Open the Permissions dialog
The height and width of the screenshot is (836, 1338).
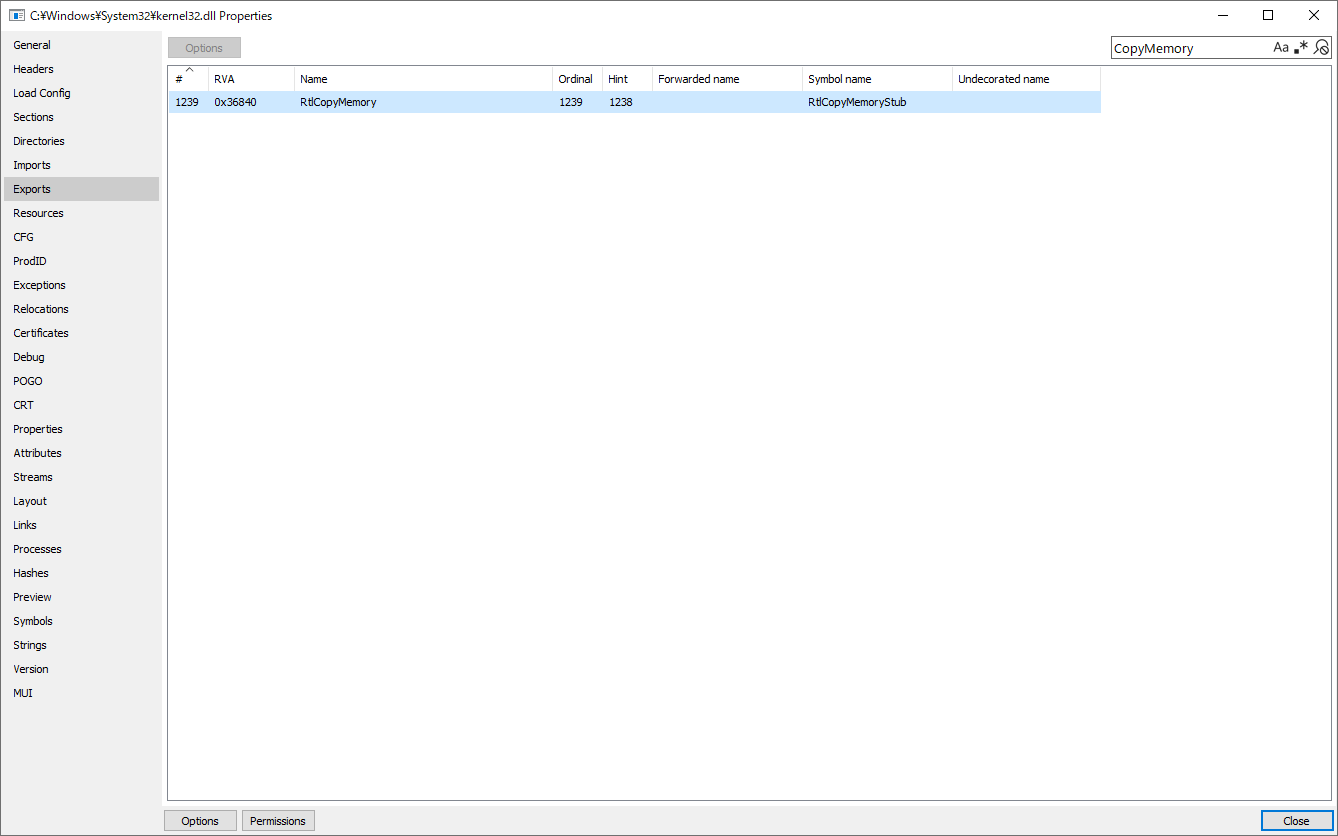(x=278, y=820)
